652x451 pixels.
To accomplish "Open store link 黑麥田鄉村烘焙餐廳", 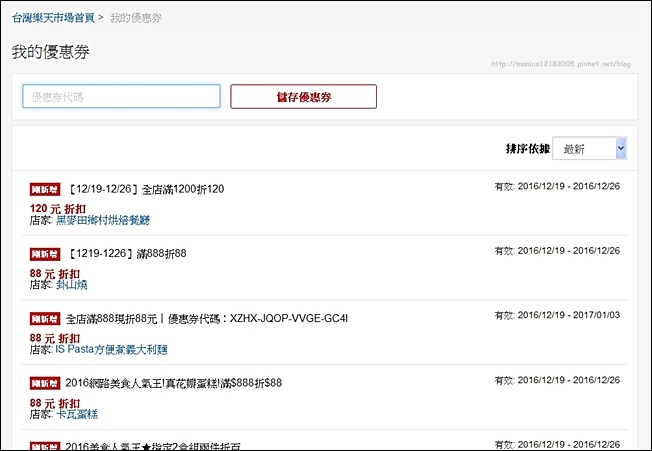I will [103, 220].
